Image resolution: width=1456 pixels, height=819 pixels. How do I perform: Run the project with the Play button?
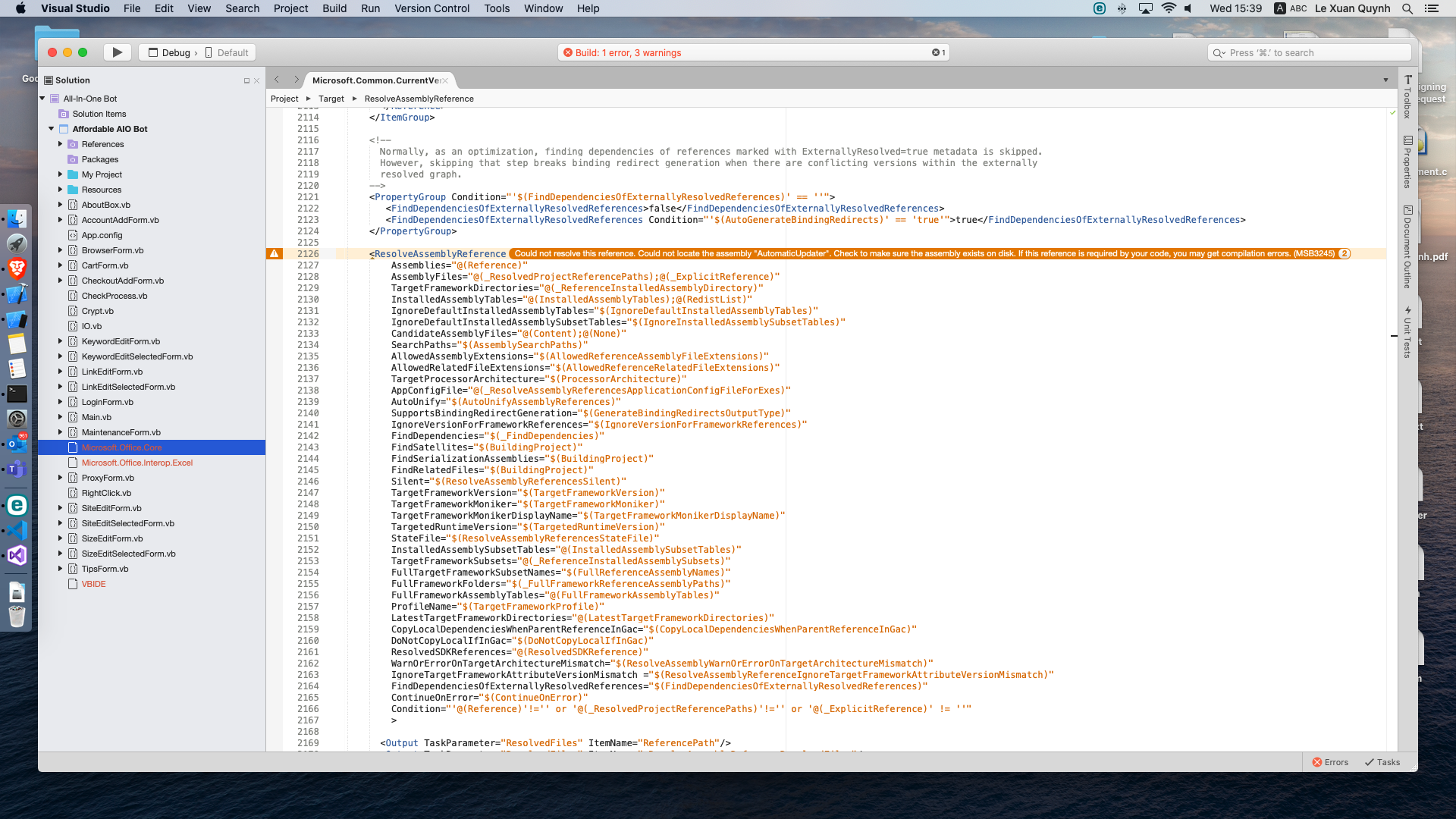[x=118, y=52]
